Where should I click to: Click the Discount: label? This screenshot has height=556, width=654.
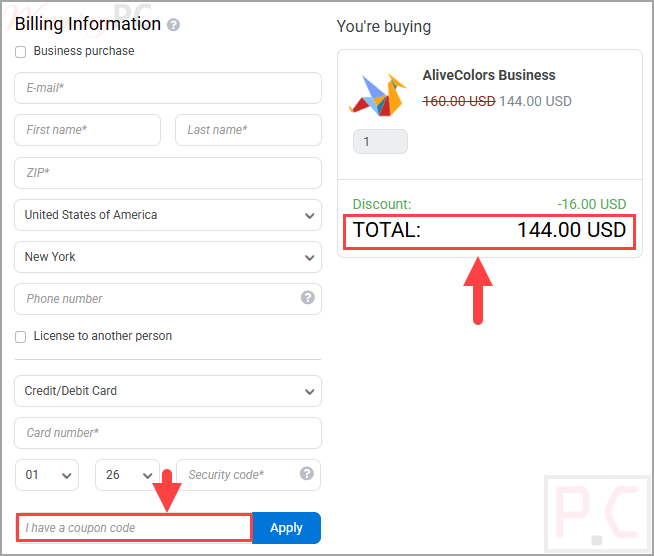(382, 204)
